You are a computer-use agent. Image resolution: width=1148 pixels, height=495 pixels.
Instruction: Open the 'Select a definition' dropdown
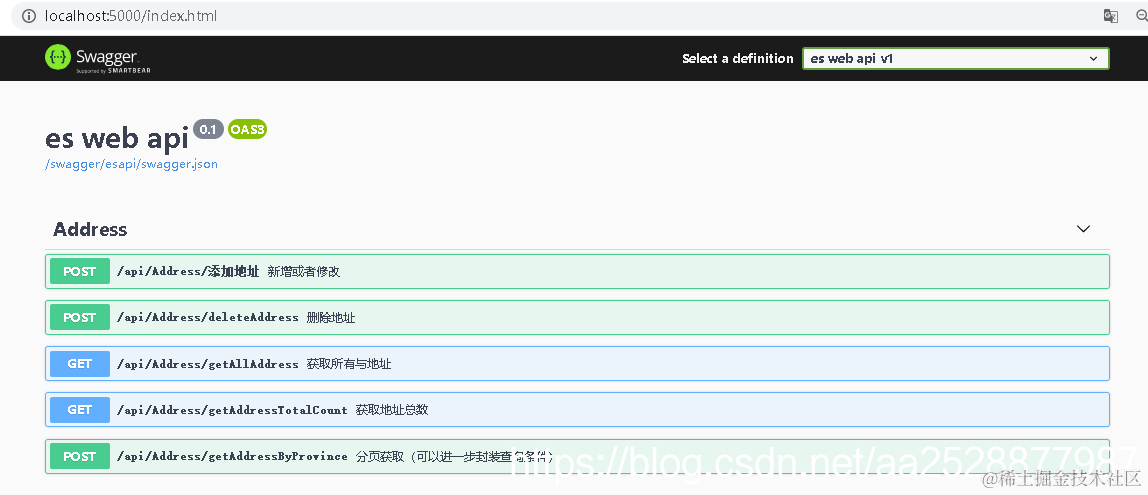[955, 59]
